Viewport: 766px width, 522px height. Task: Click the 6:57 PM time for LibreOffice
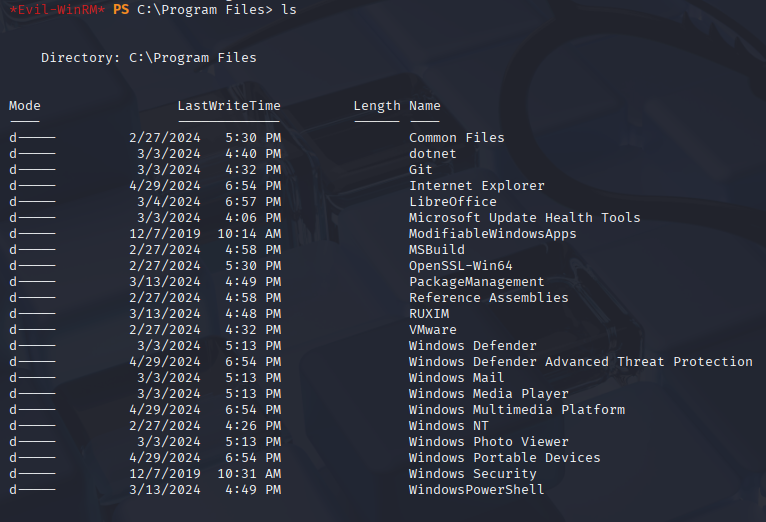[253, 202]
